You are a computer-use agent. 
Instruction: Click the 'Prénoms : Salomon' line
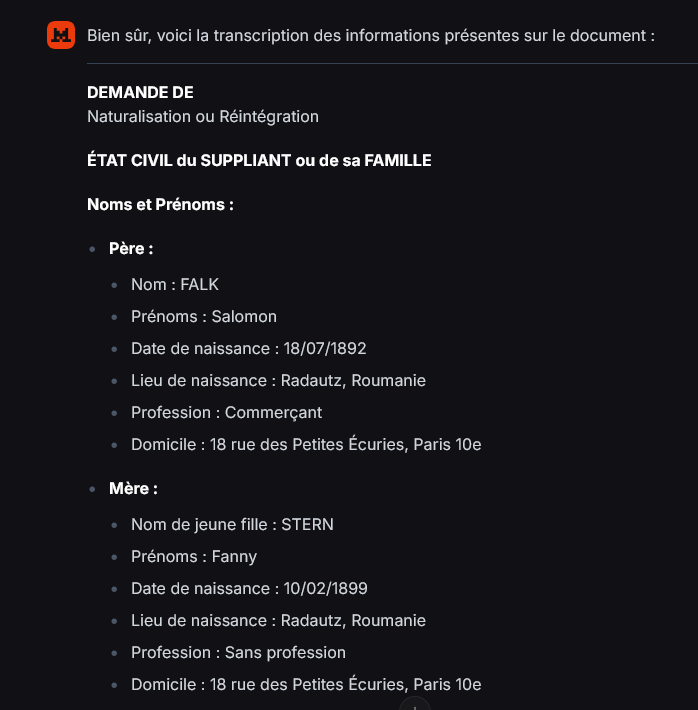tap(204, 317)
